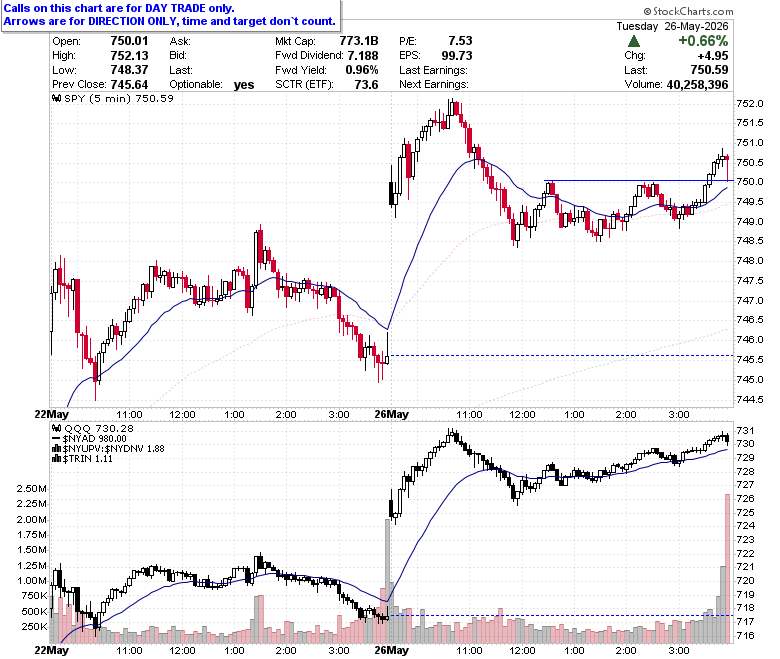Image resolution: width=780 pixels, height=659 pixels.
Task: Click the bar icon next to $NYUPV:$NYDNV
Action: click(x=57, y=449)
